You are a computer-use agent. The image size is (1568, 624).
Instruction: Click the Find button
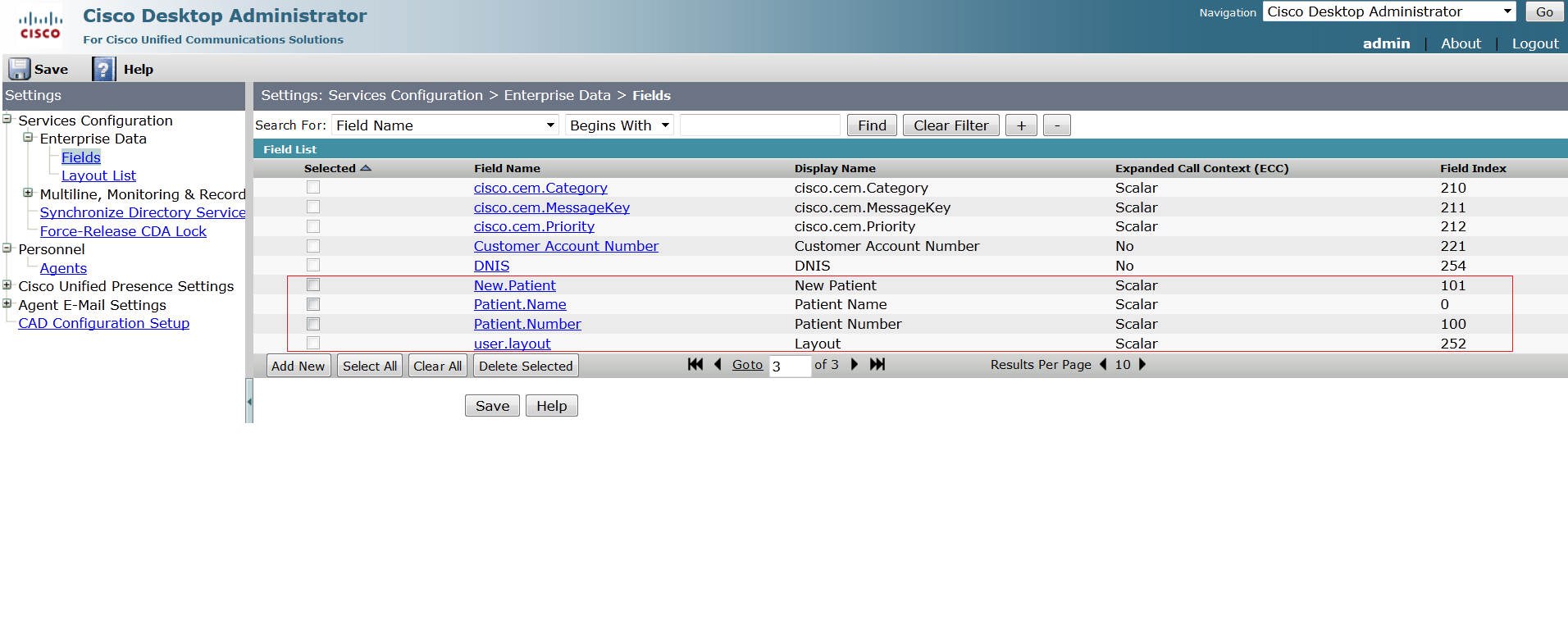pyautogui.click(x=872, y=125)
